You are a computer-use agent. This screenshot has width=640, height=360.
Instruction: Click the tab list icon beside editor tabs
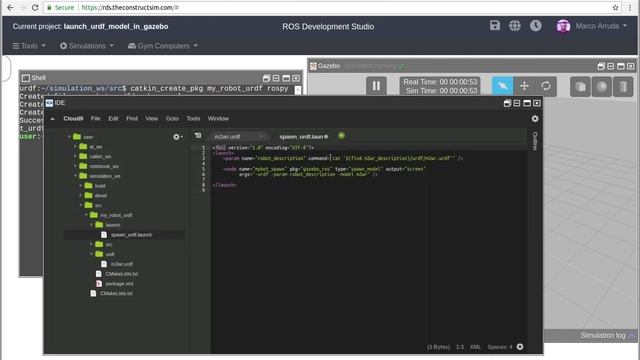(198, 136)
